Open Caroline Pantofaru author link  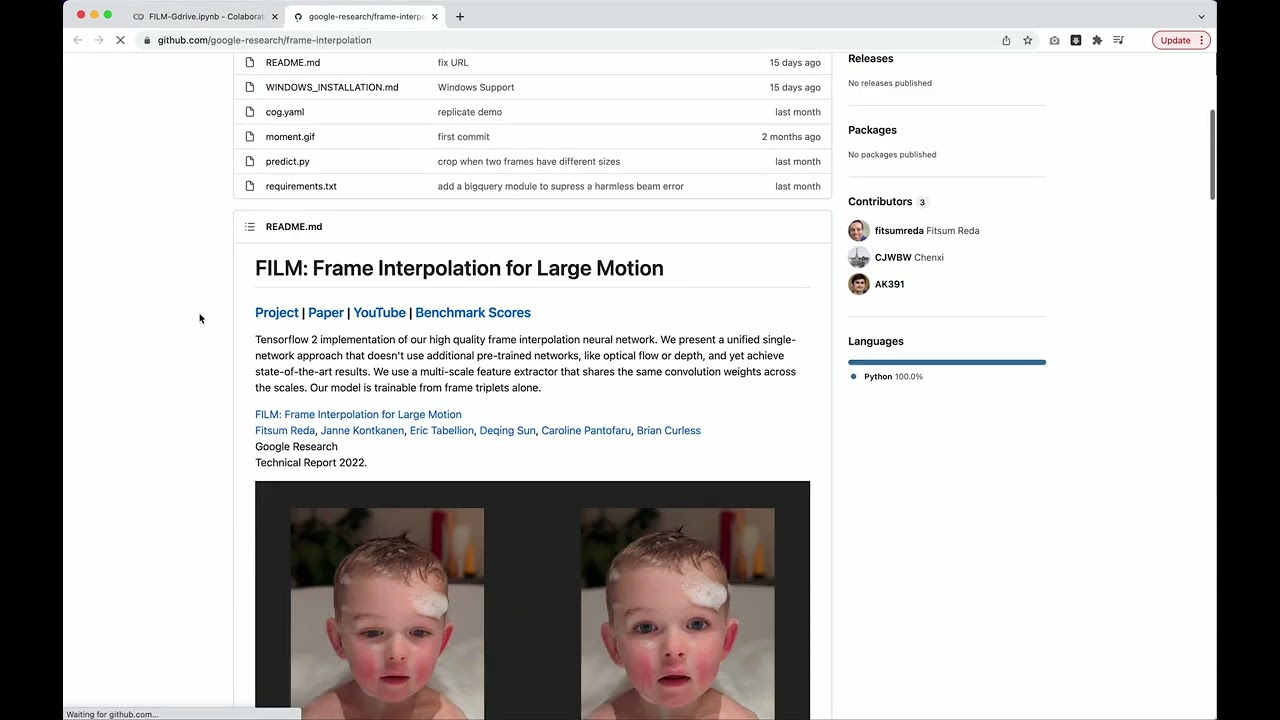pyautogui.click(x=586, y=430)
